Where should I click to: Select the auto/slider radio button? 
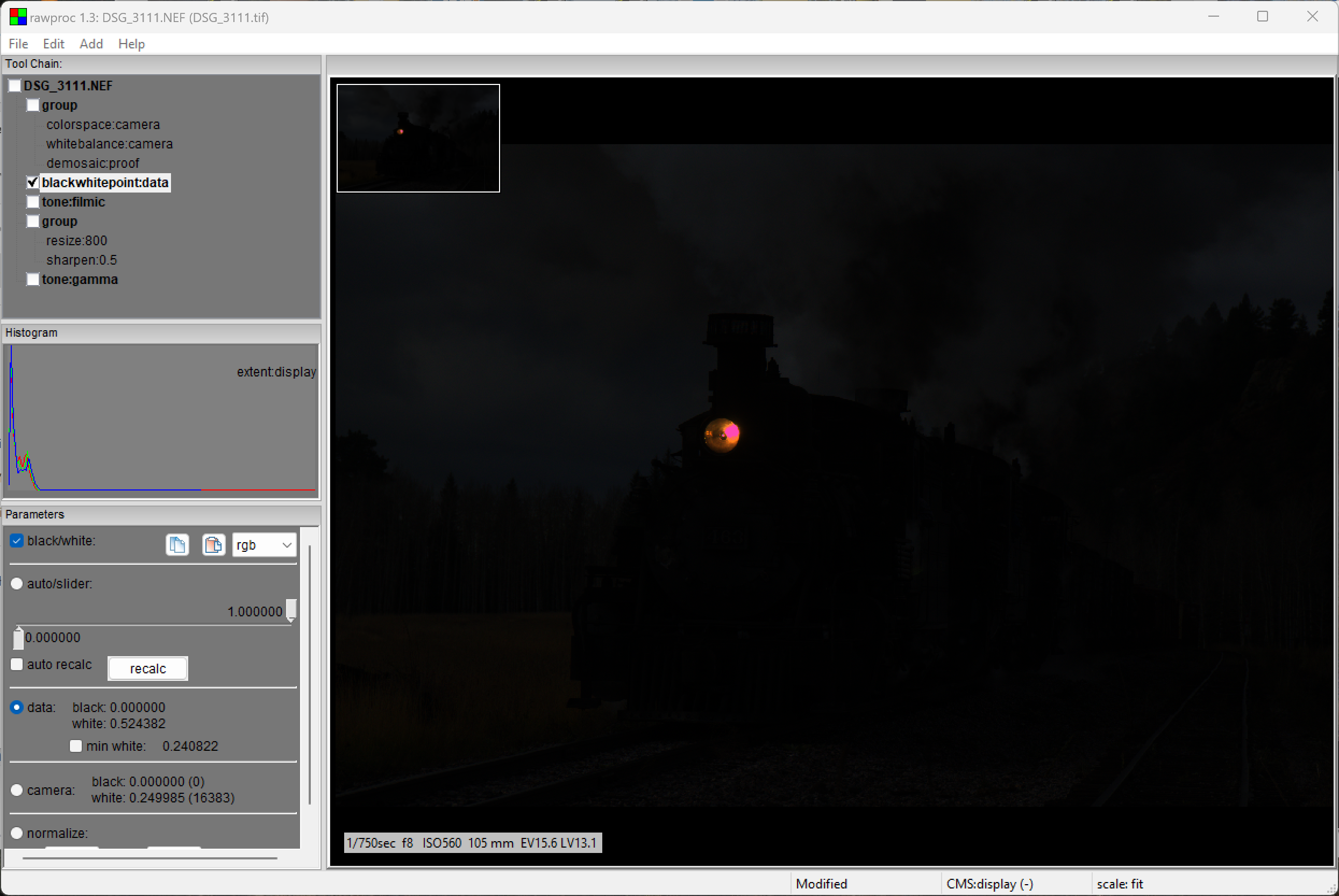pyautogui.click(x=17, y=584)
